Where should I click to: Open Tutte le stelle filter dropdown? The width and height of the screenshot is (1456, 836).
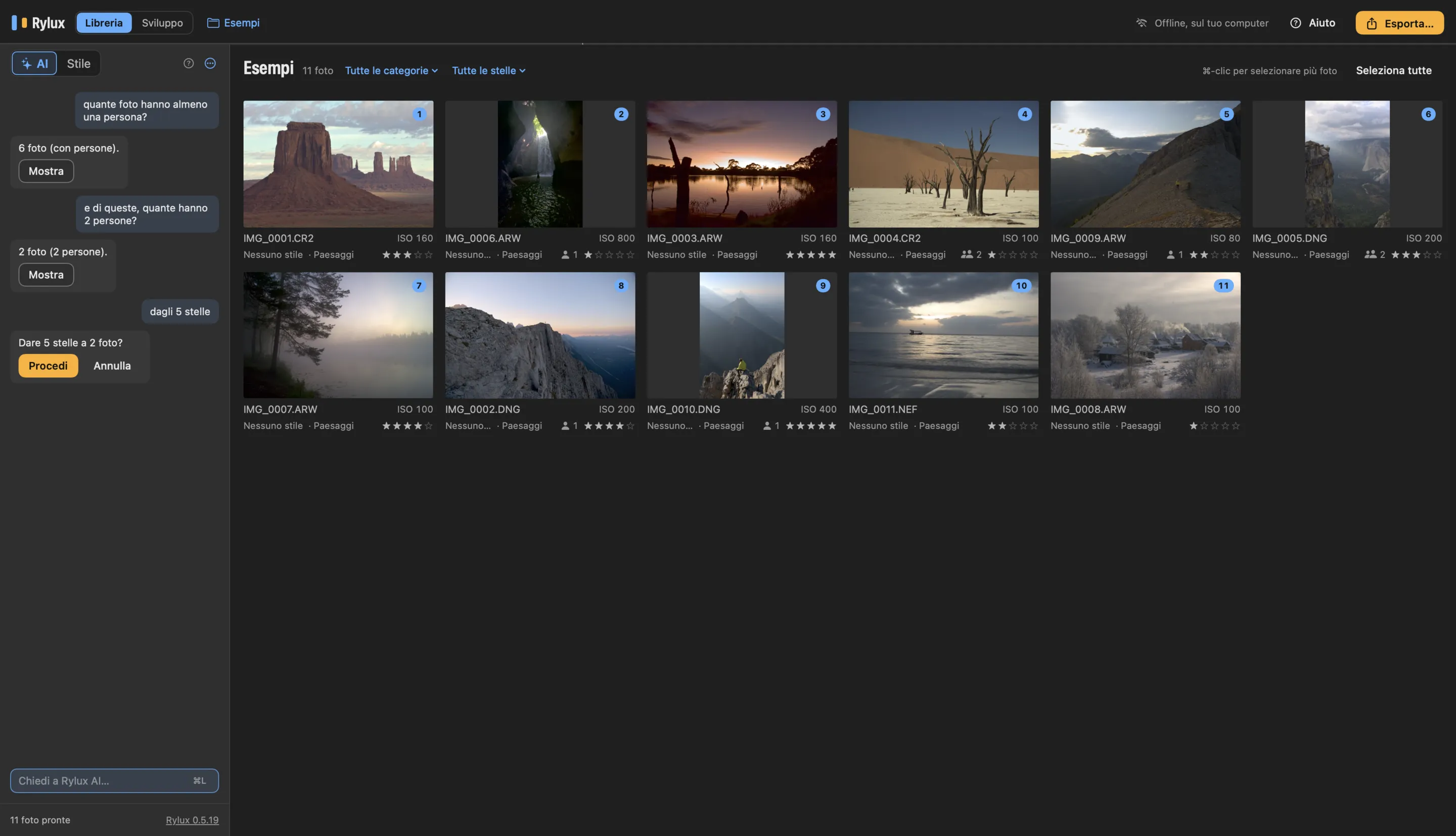click(488, 71)
